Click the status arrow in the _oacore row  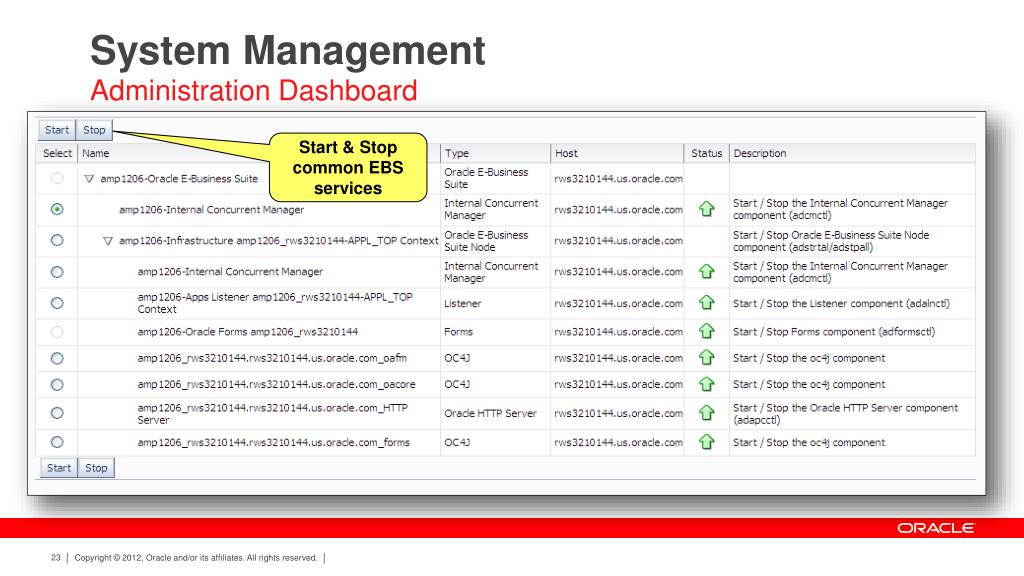(x=706, y=384)
